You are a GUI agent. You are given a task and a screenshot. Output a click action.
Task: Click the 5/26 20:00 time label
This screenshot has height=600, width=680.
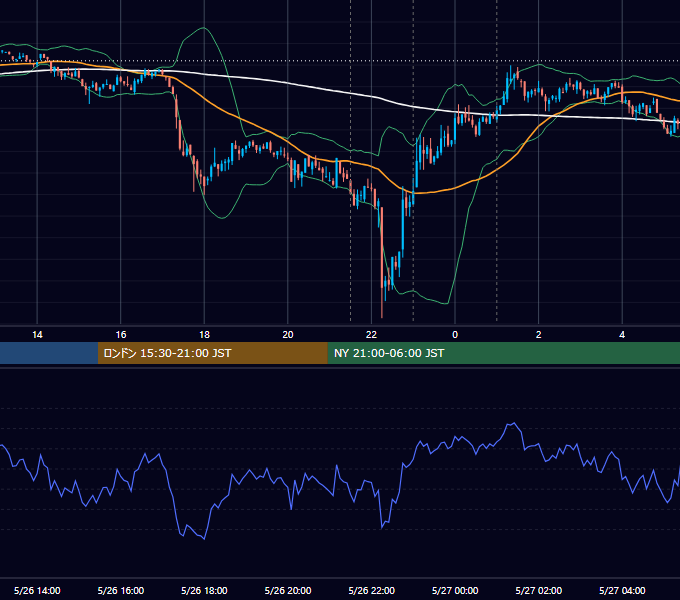(x=288, y=590)
